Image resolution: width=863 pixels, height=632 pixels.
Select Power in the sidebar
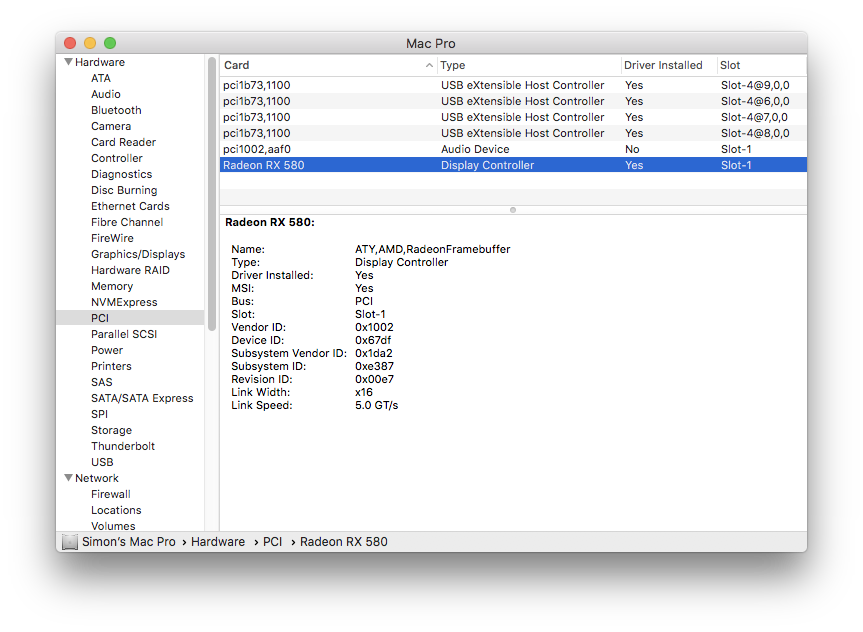pos(107,350)
